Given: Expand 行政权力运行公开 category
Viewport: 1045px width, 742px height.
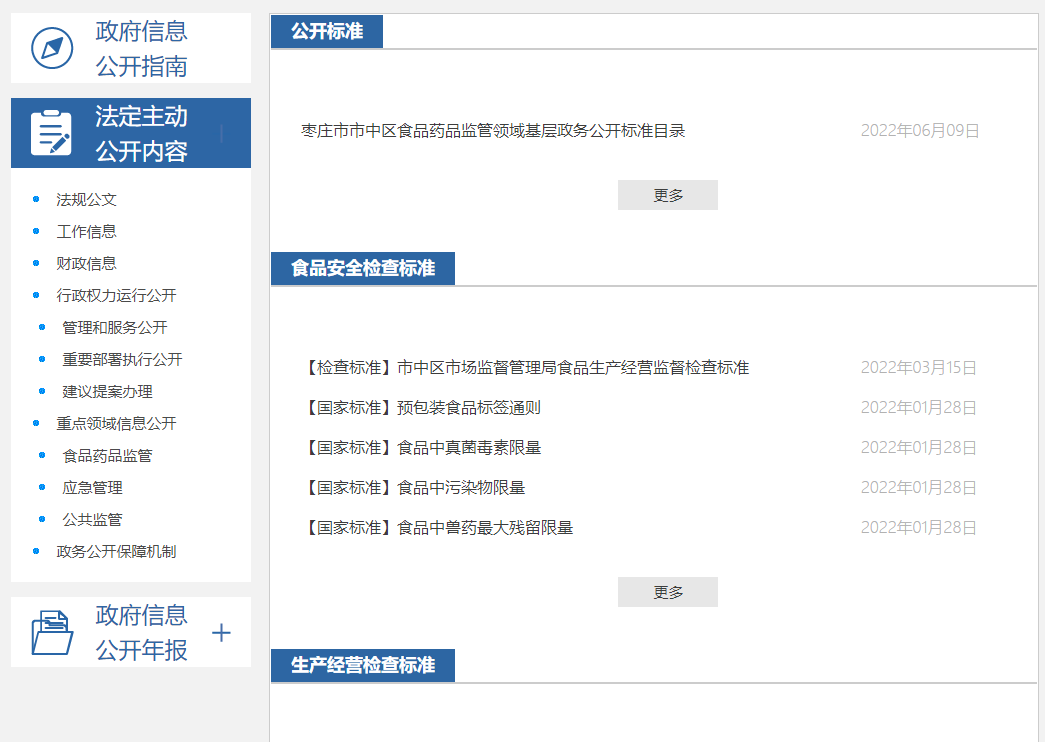Looking at the screenshot, I should click(116, 296).
